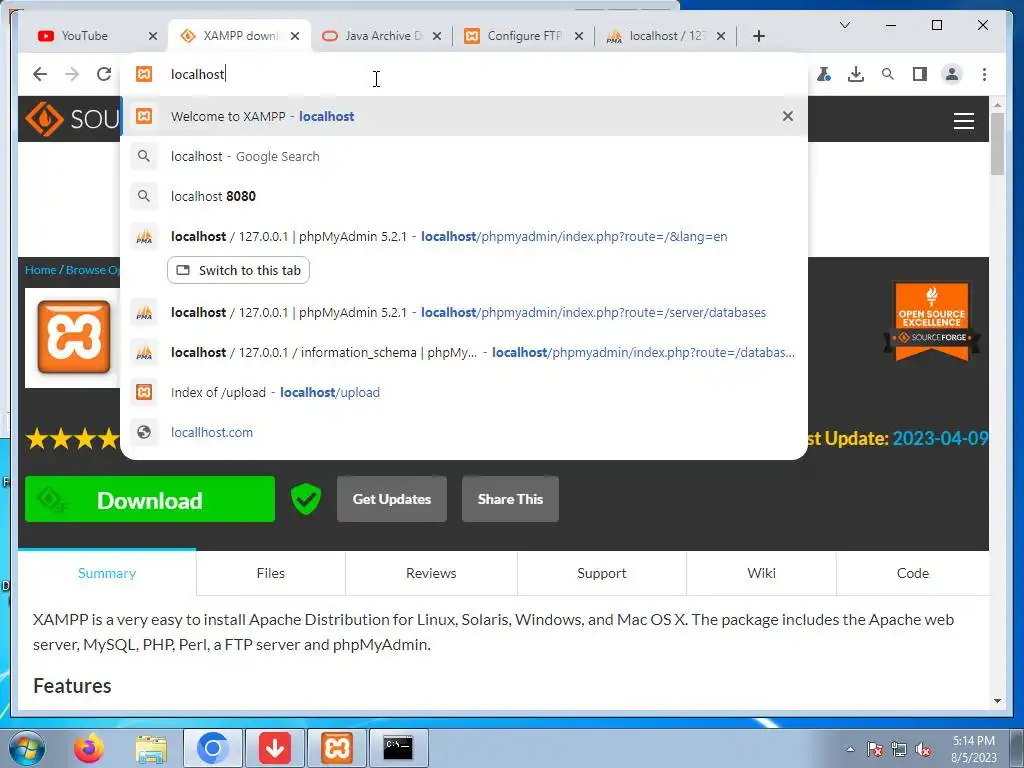Image resolution: width=1024 pixels, height=768 pixels.
Task: Select the phpMyAdmin server/databases suggestion
Action: click(x=464, y=313)
